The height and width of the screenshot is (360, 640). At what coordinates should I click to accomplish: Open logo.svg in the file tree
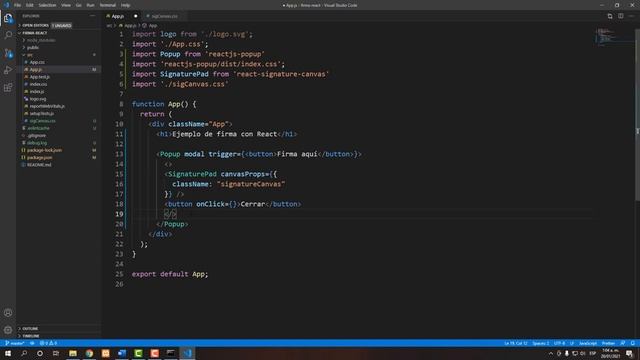point(38,99)
